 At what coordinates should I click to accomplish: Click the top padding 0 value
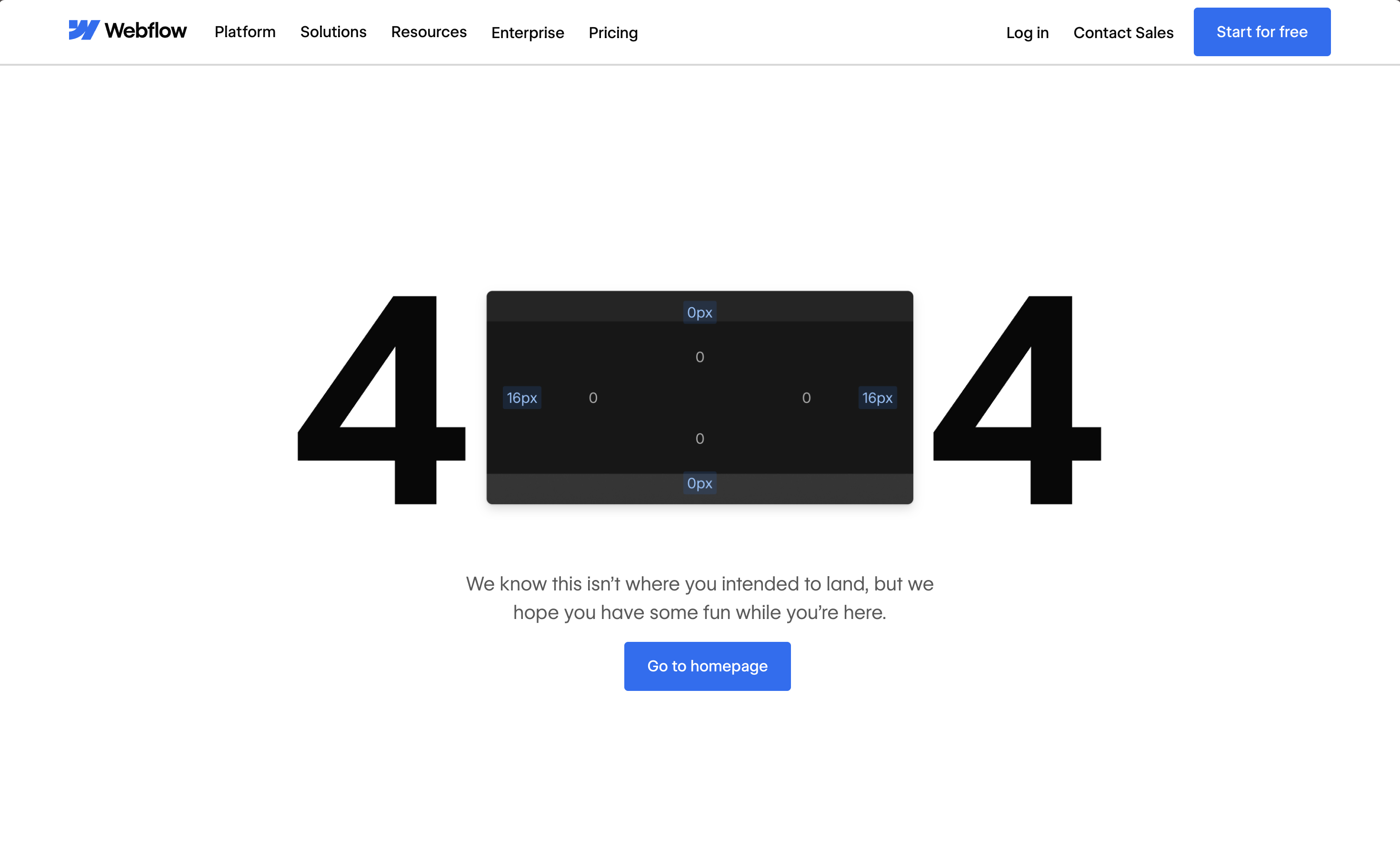tap(700, 357)
